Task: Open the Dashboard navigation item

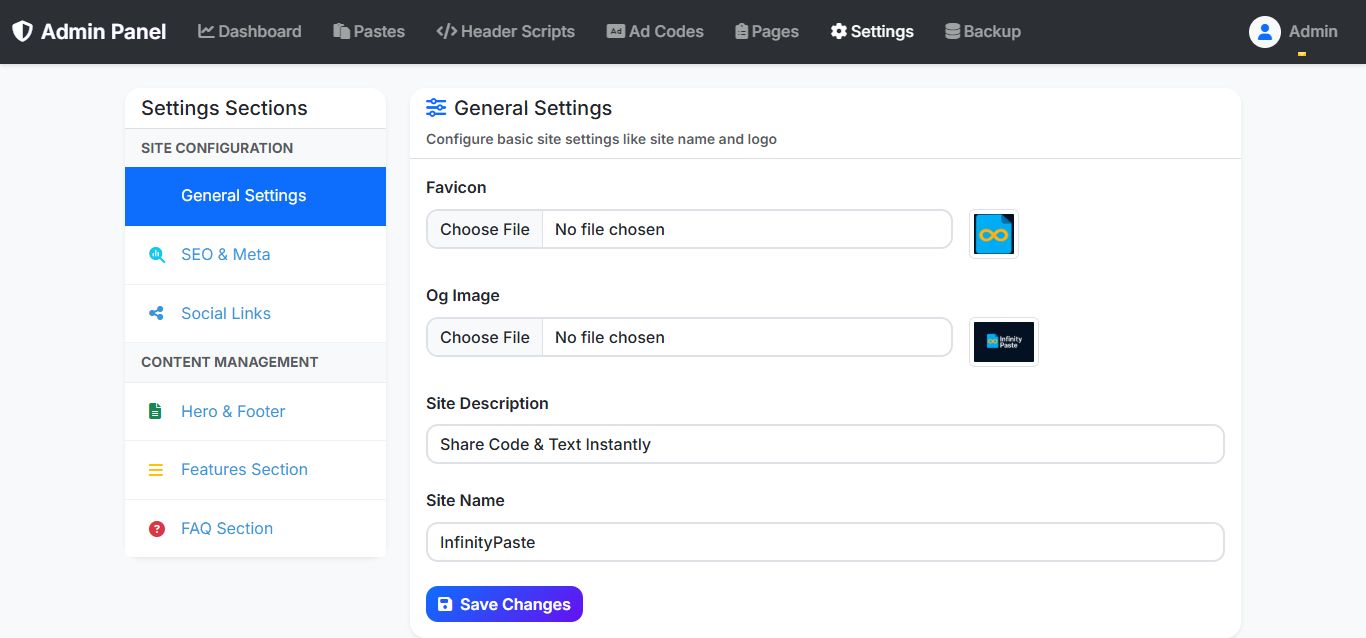Action: [x=250, y=32]
